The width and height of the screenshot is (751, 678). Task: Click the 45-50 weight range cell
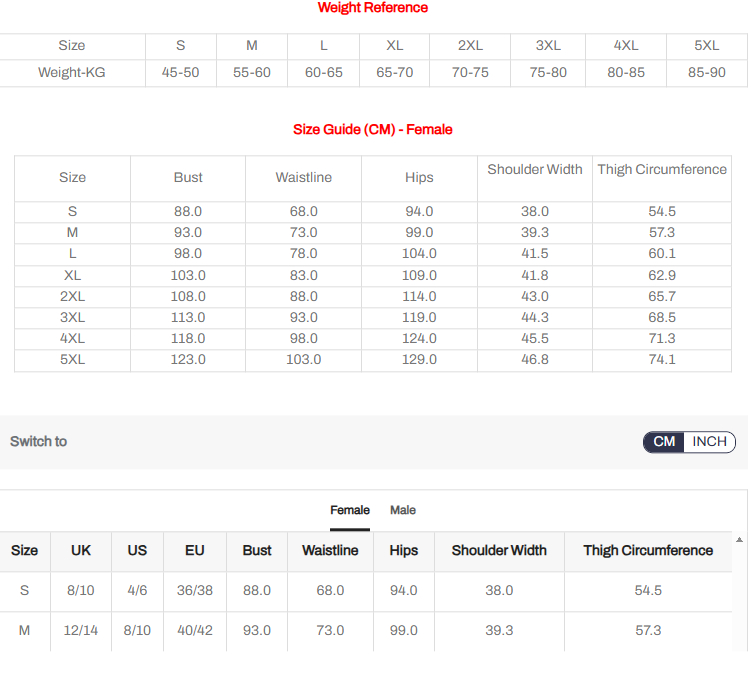point(180,73)
